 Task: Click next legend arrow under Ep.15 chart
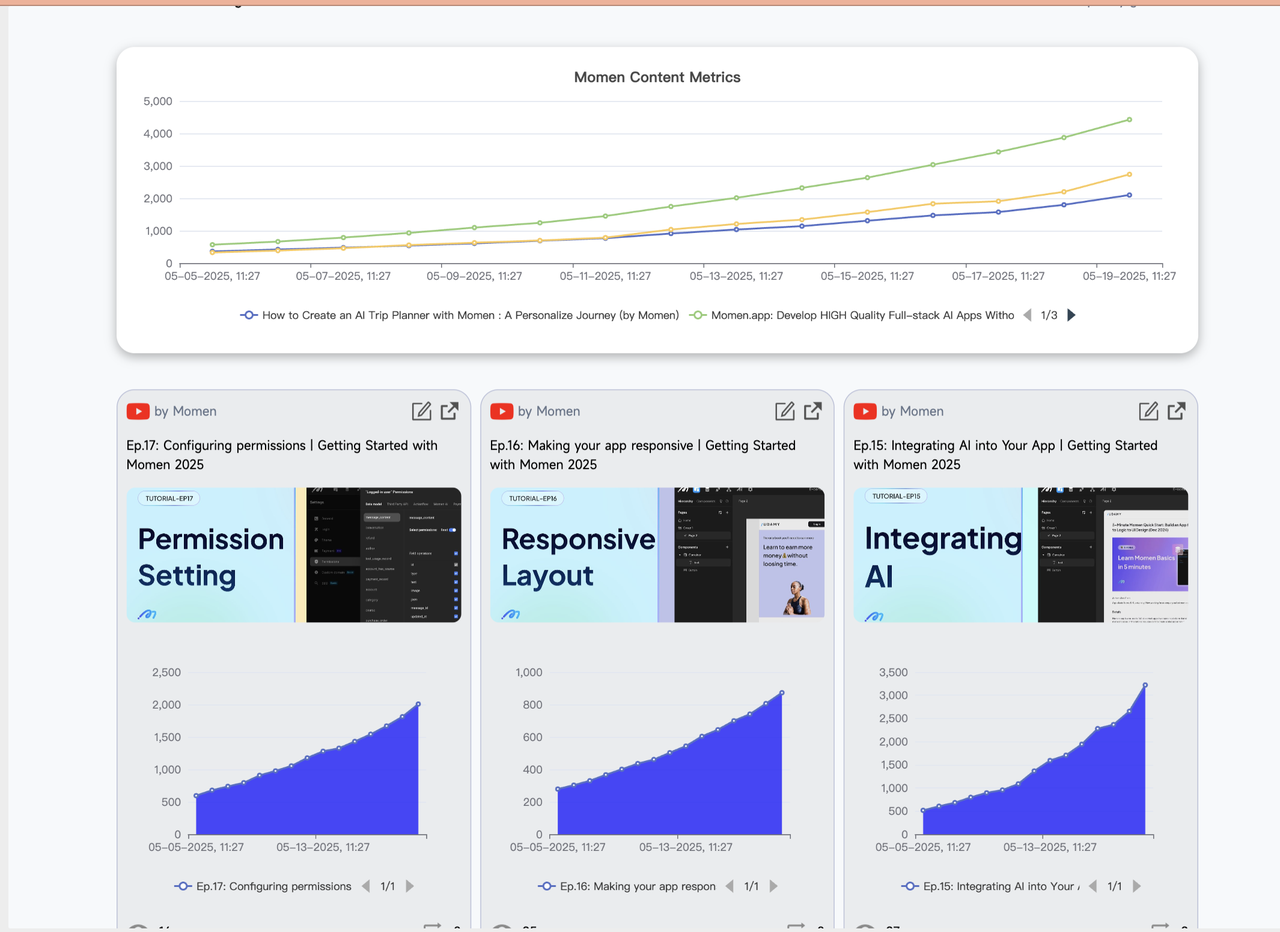[1136, 886]
